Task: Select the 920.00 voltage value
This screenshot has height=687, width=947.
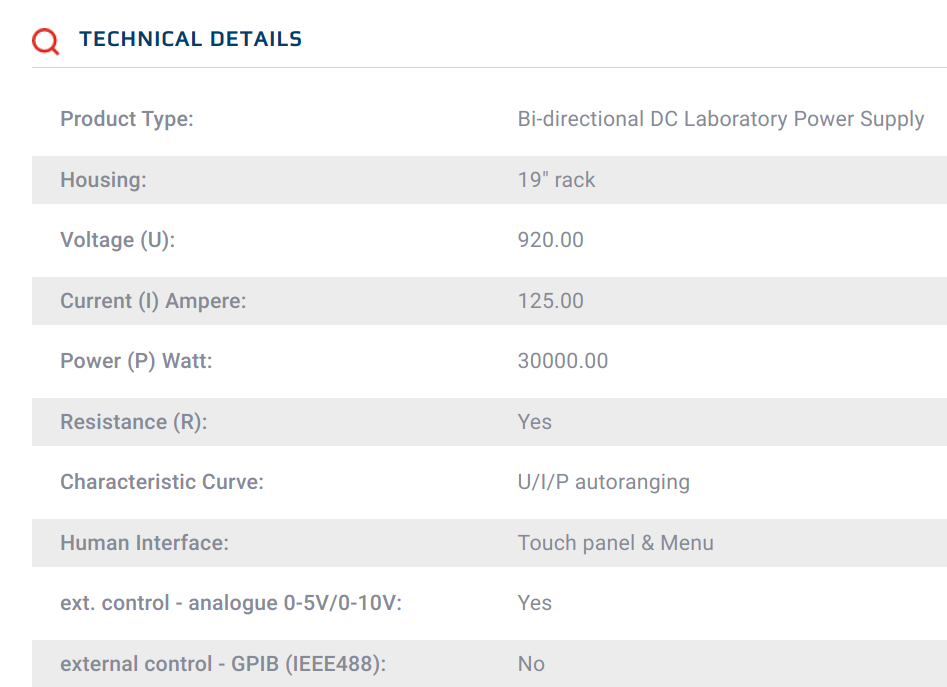Action: (x=550, y=240)
